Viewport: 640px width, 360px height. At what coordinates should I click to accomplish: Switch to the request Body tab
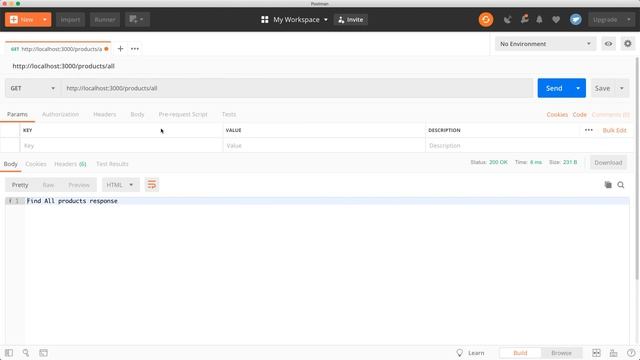(x=137, y=114)
